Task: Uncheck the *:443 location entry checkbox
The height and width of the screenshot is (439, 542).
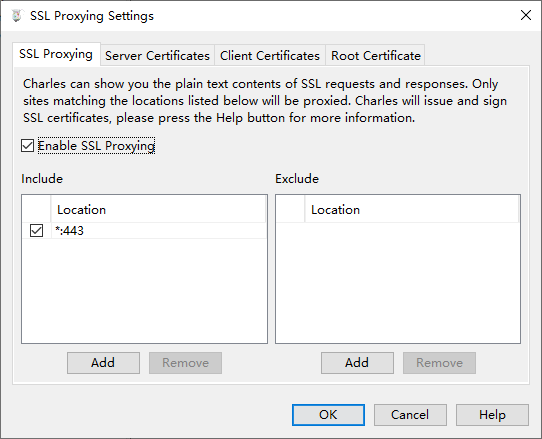Action: pos(36,231)
